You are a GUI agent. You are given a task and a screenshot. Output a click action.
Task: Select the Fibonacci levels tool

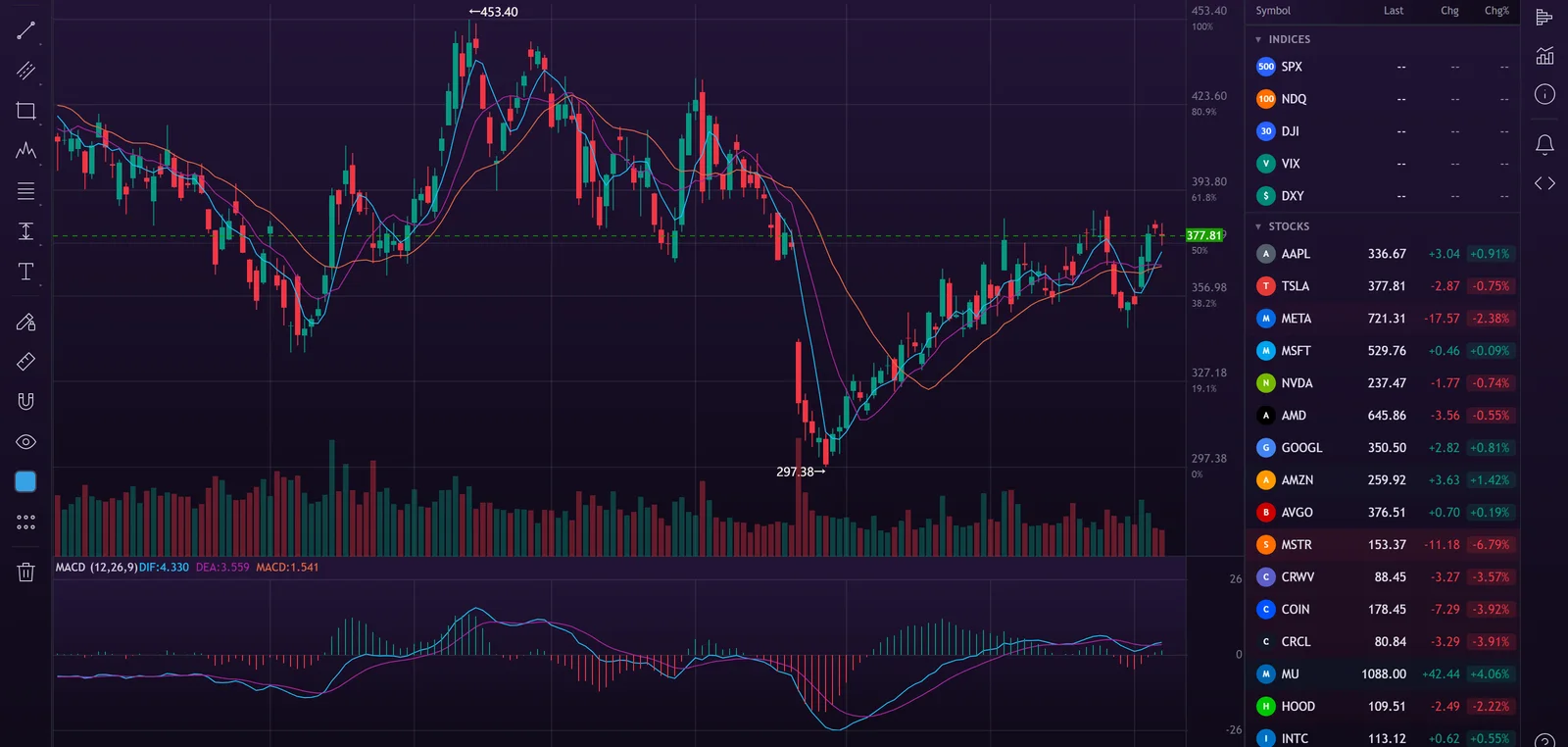[25, 191]
